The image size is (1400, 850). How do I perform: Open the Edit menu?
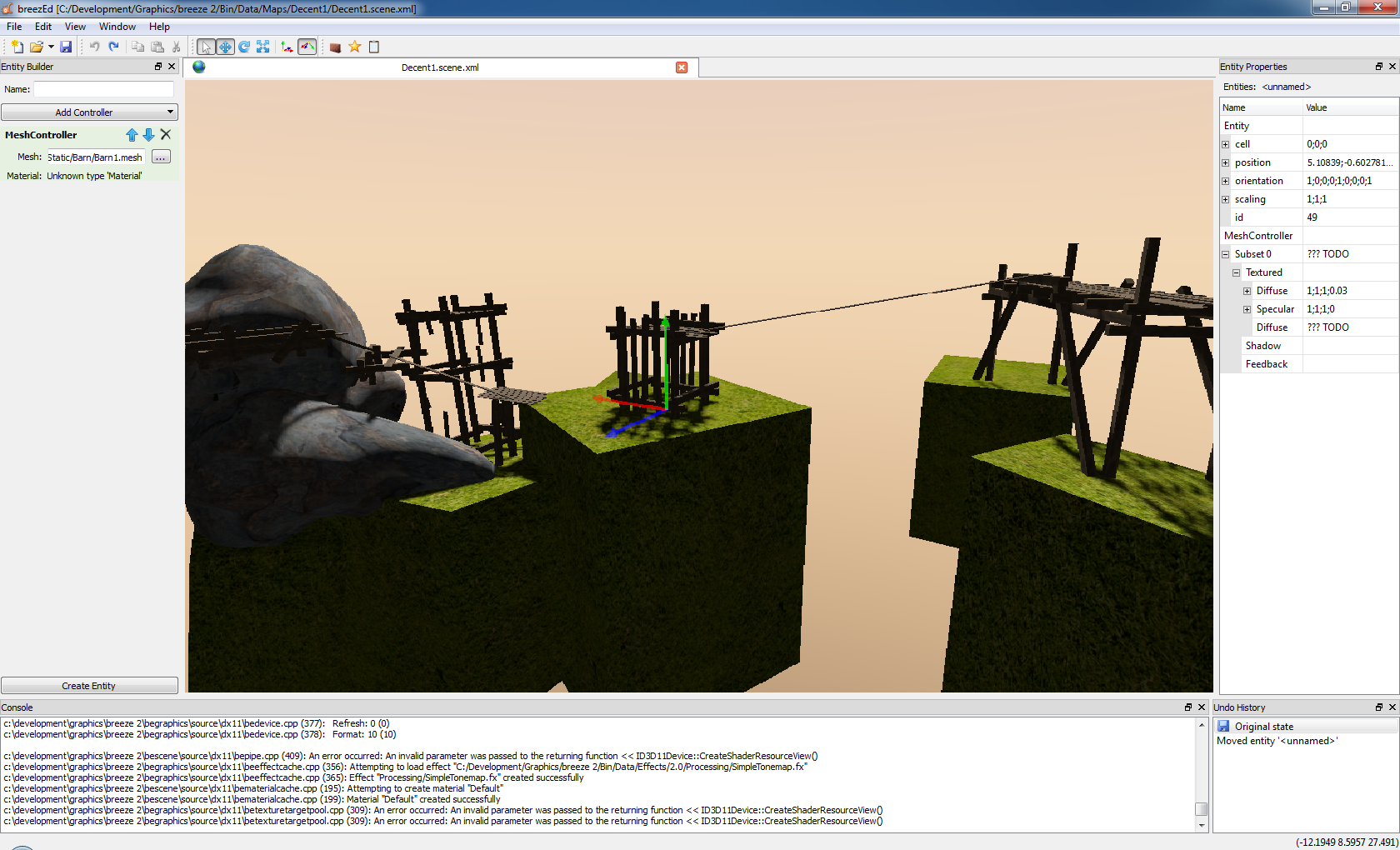[x=43, y=27]
